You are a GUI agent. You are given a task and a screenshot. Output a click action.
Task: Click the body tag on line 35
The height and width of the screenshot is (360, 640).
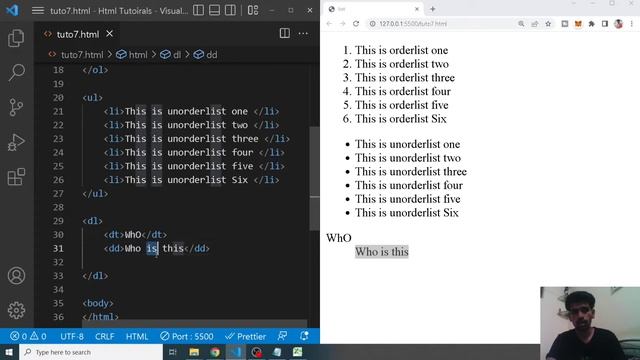pyautogui.click(x=98, y=303)
